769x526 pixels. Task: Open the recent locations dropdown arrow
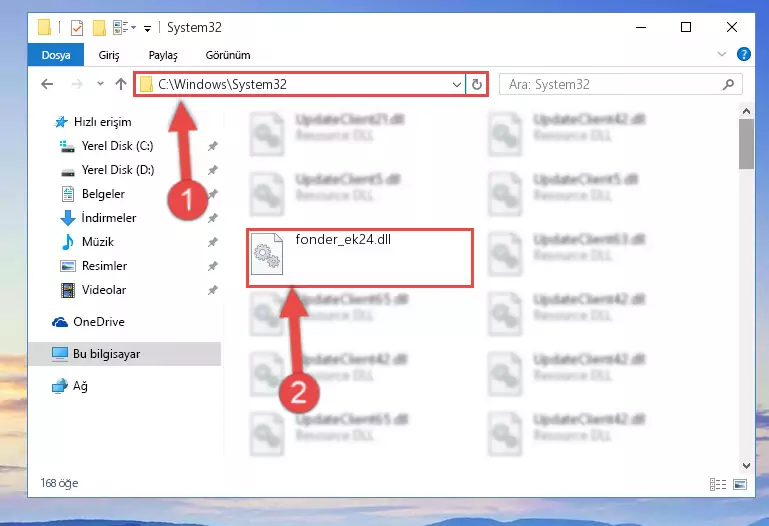point(101,84)
